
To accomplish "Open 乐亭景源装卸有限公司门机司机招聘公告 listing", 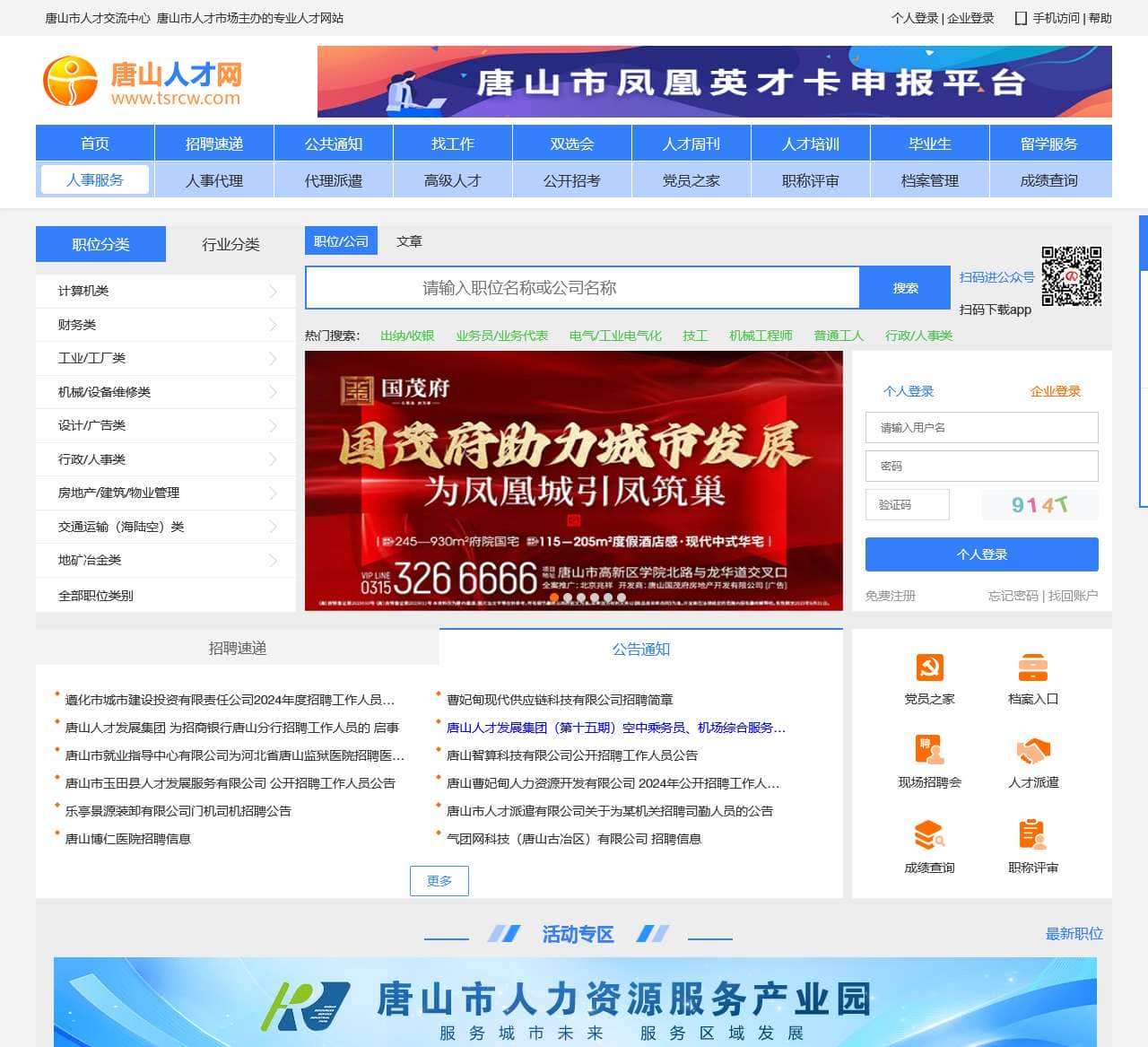I will [178, 811].
